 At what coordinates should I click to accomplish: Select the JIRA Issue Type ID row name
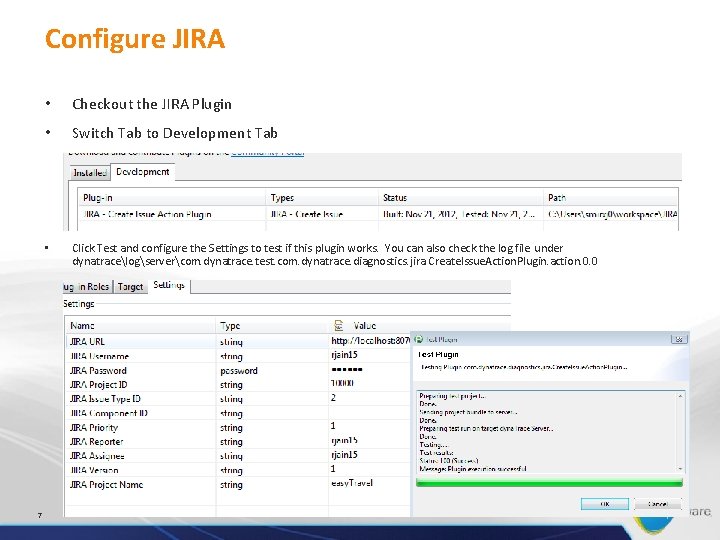(x=105, y=399)
